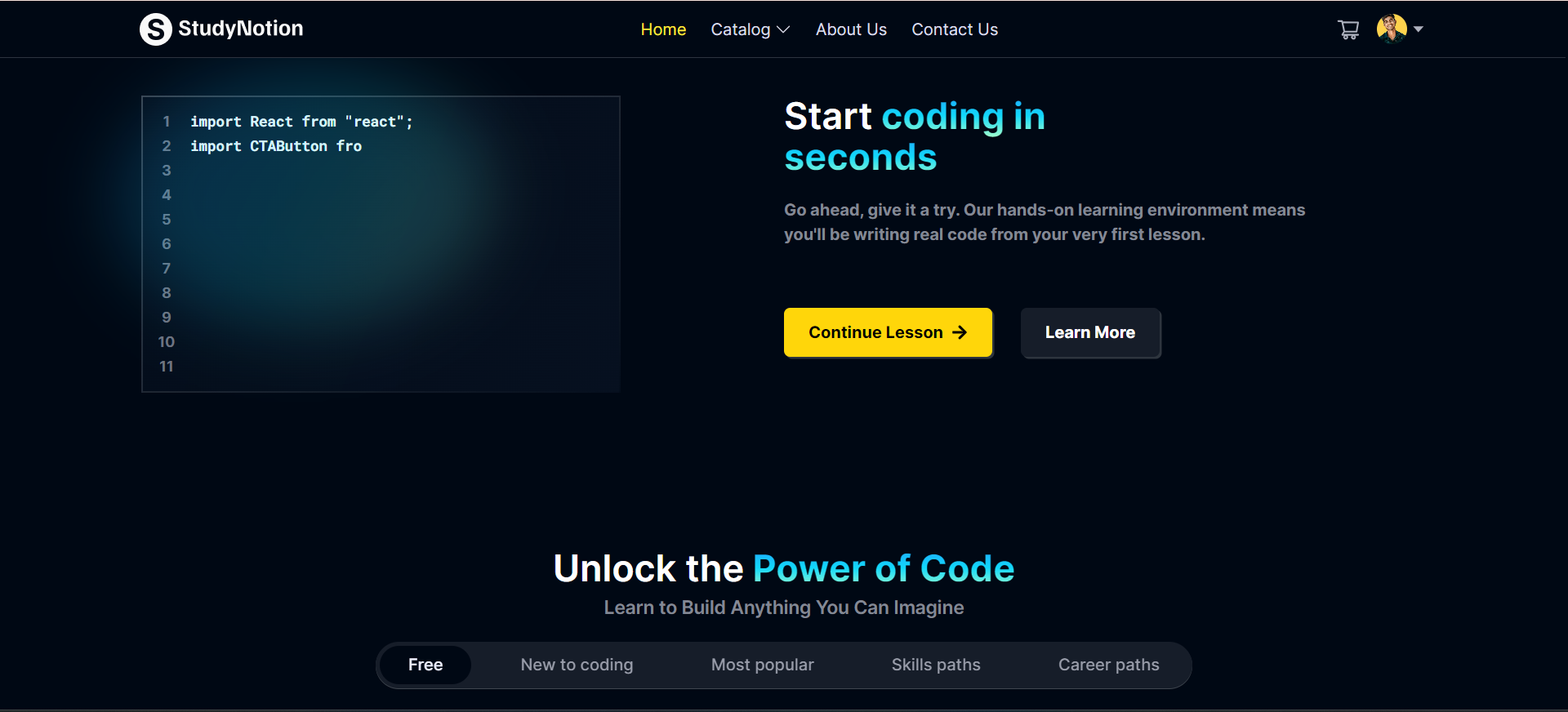Image resolution: width=1568 pixels, height=712 pixels.
Task: Expand the profile dropdown caret
Action: (1419, 29)
